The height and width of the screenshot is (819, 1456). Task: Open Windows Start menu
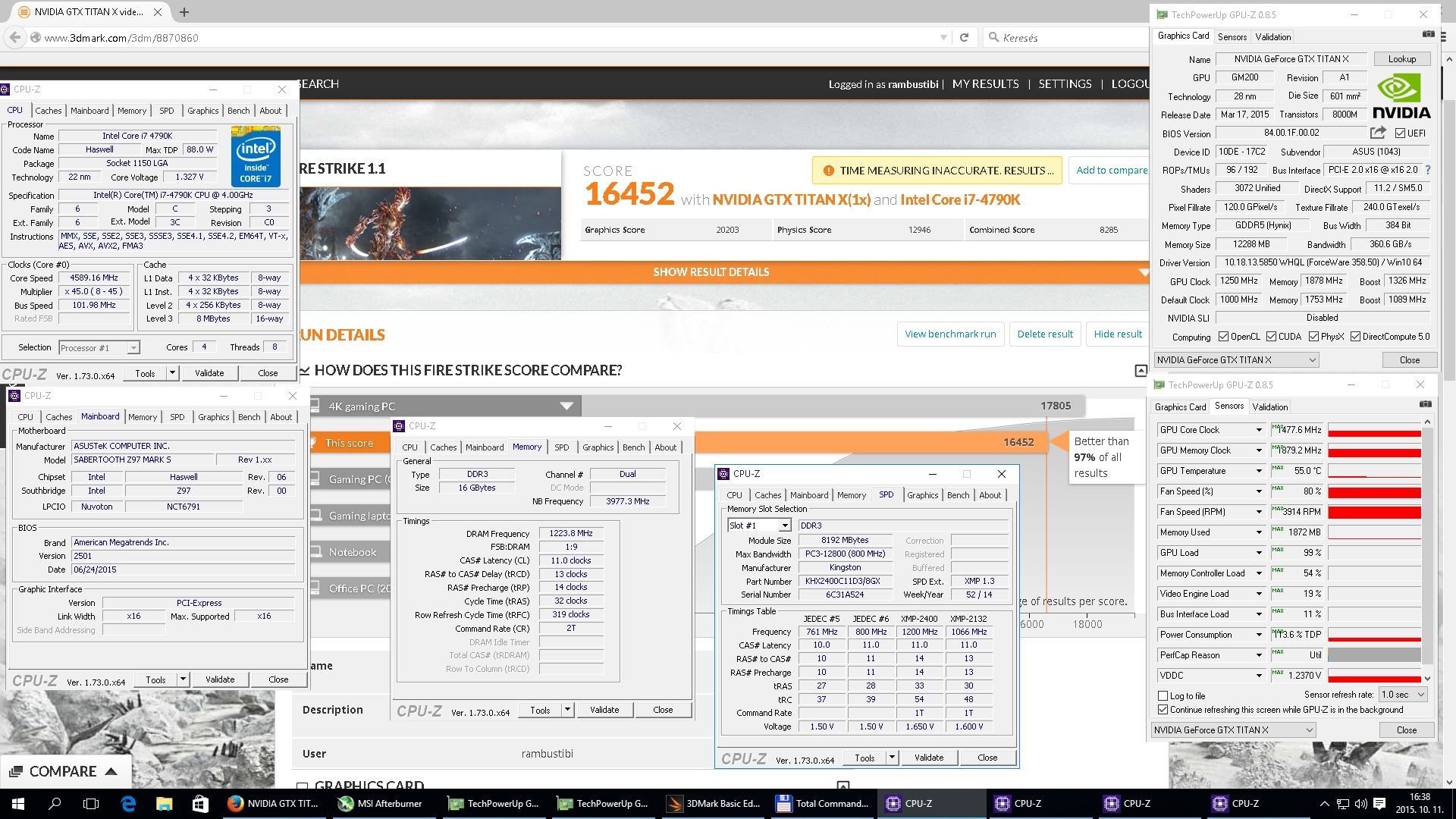(x=17, y=804)
